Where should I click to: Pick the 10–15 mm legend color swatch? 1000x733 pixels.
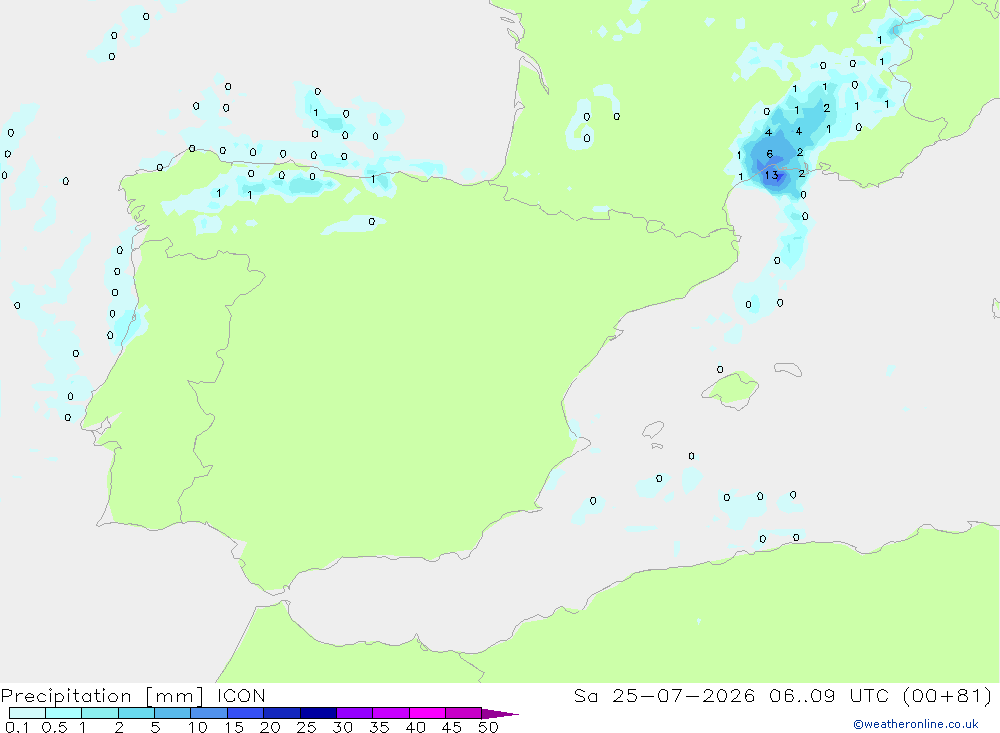click(209, 713)
